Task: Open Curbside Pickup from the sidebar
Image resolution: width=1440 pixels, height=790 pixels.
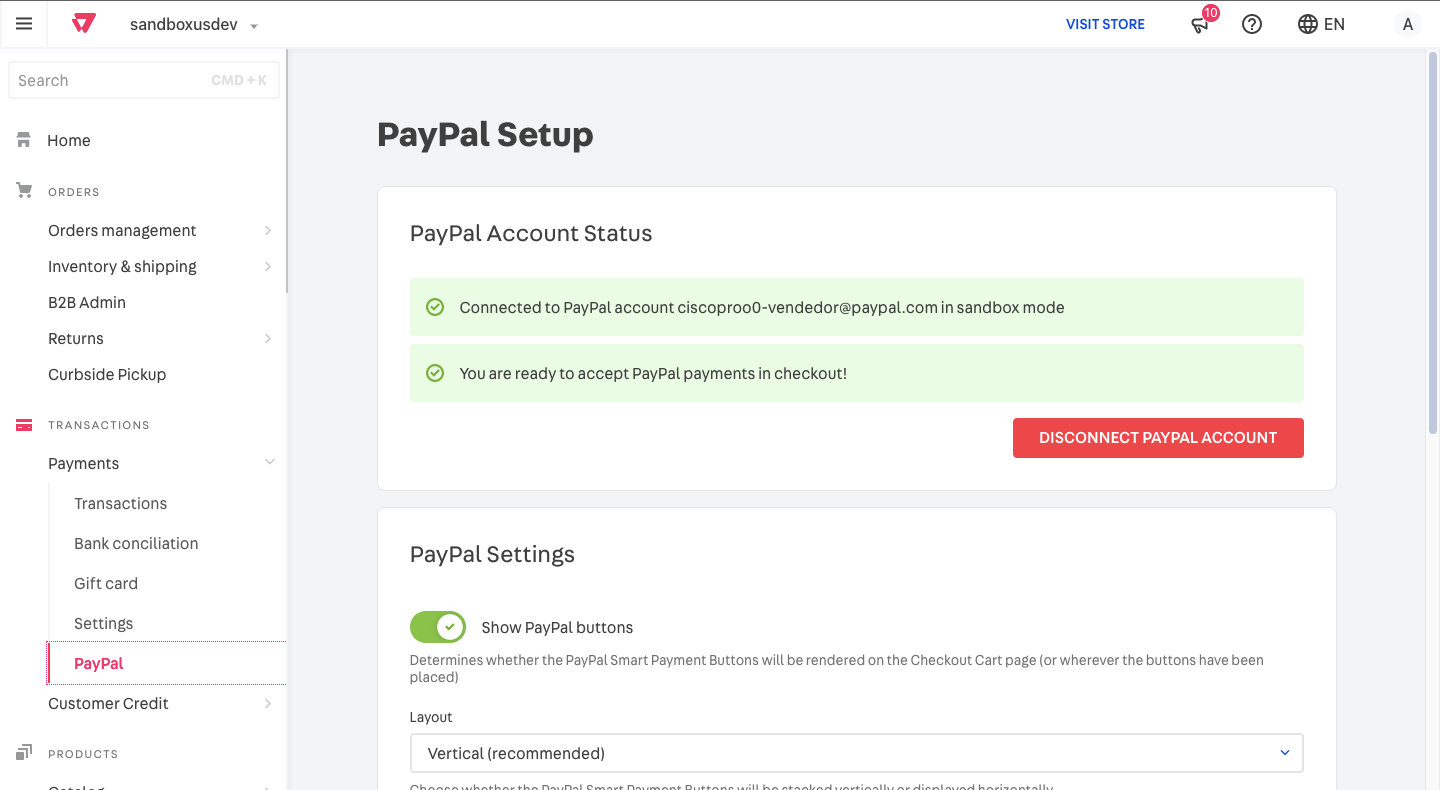Action: tap(107, 374)
